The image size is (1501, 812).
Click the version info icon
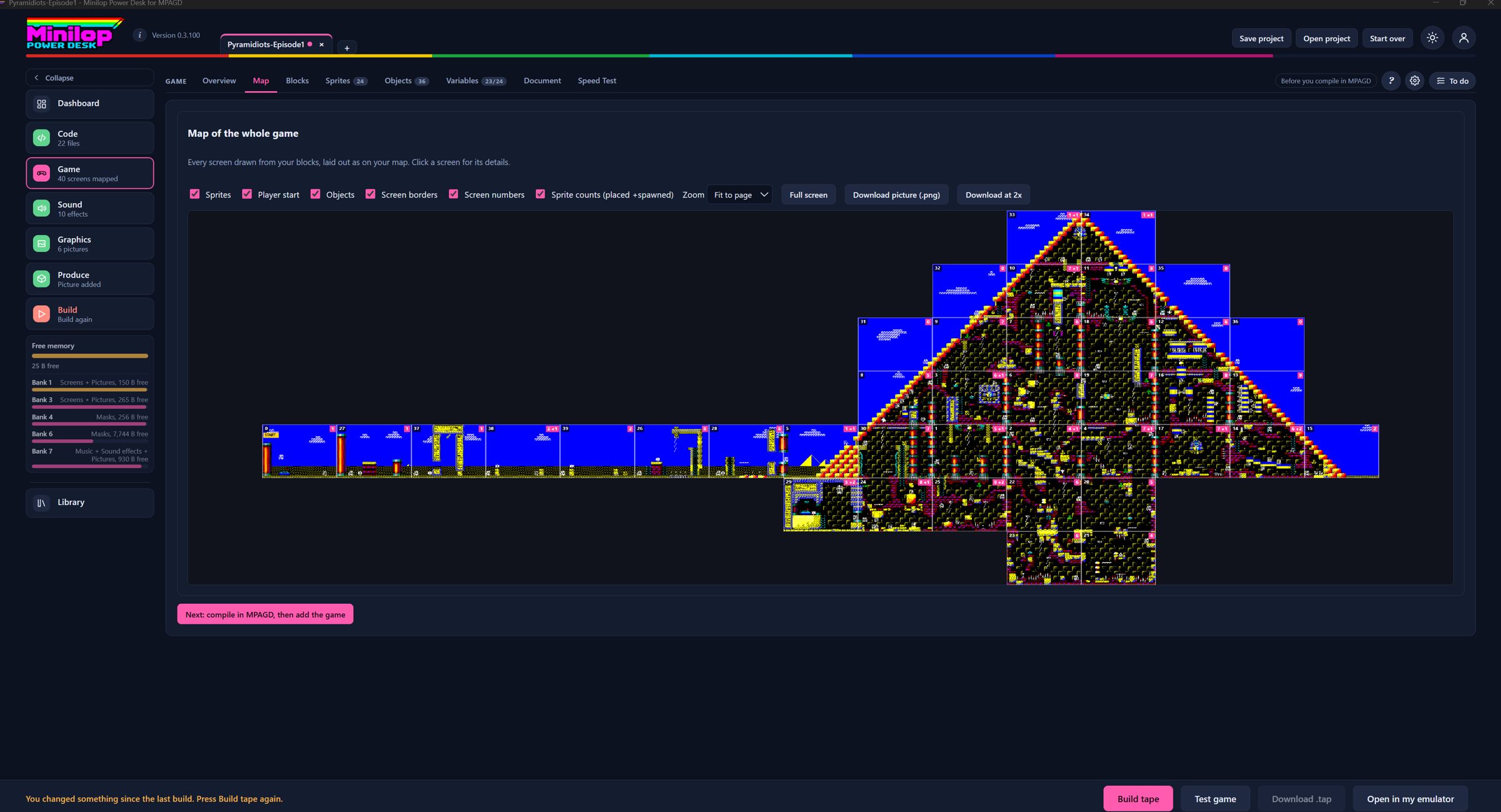tap(139, 35)
